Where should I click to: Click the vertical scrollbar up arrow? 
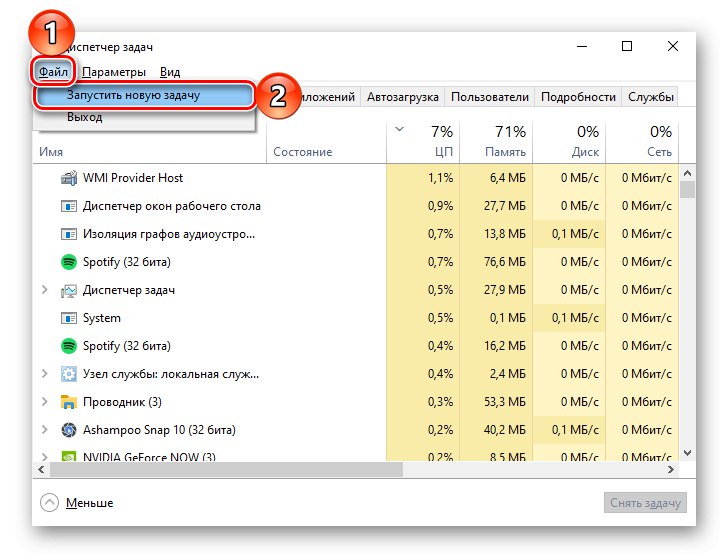coord(688,173)
